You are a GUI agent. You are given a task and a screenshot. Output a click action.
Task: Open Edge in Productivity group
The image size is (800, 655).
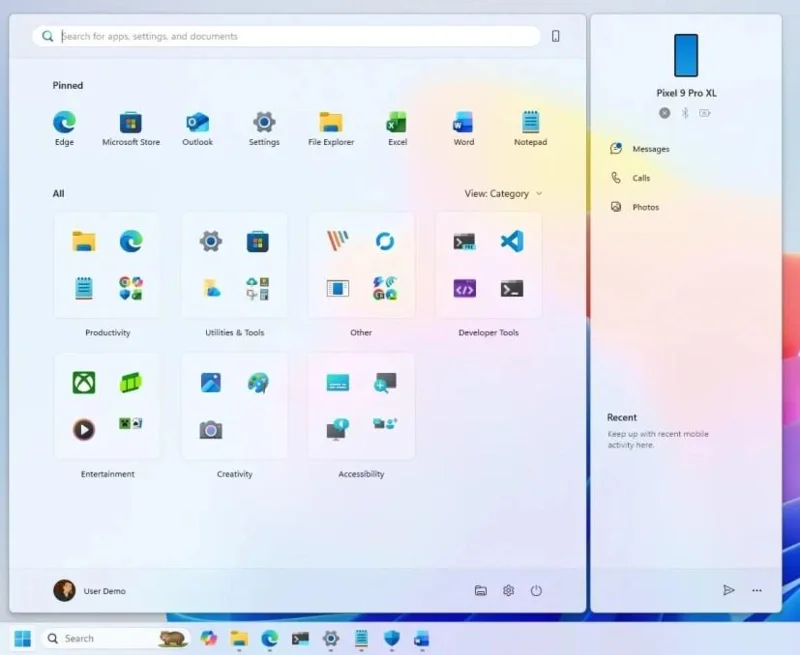coord(131,241)
